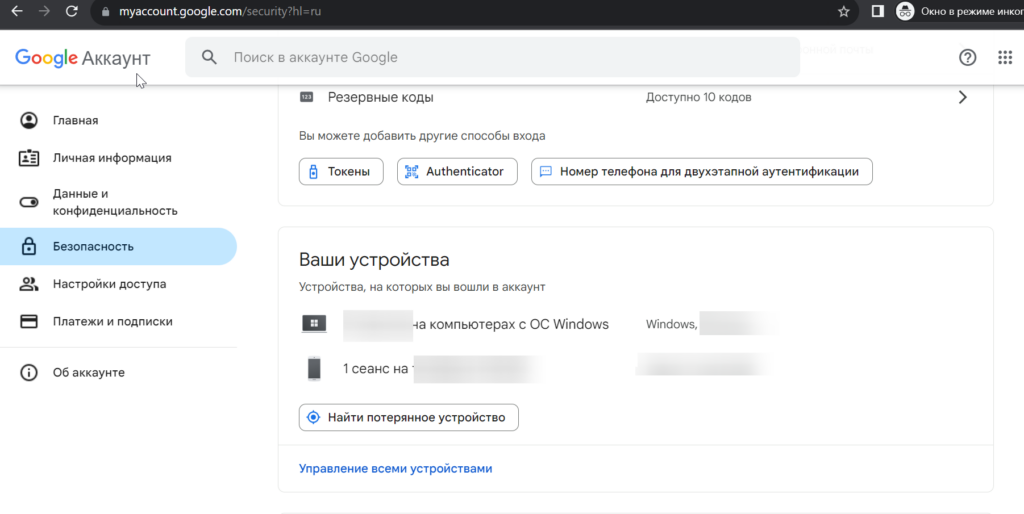The height and width of the screenshot is (514, 1024).
Task: Open Настройки доступа in the sidebar
Action: (x=118, y=284)
